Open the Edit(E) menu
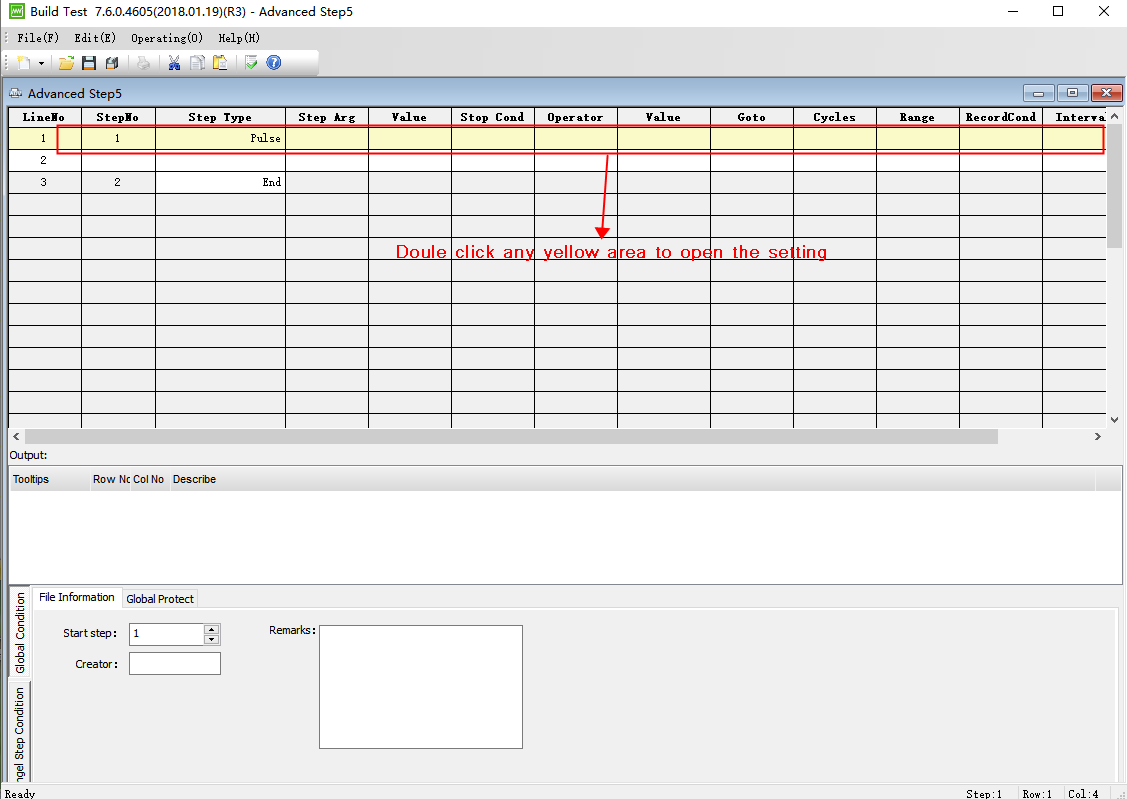 (95, 38)
